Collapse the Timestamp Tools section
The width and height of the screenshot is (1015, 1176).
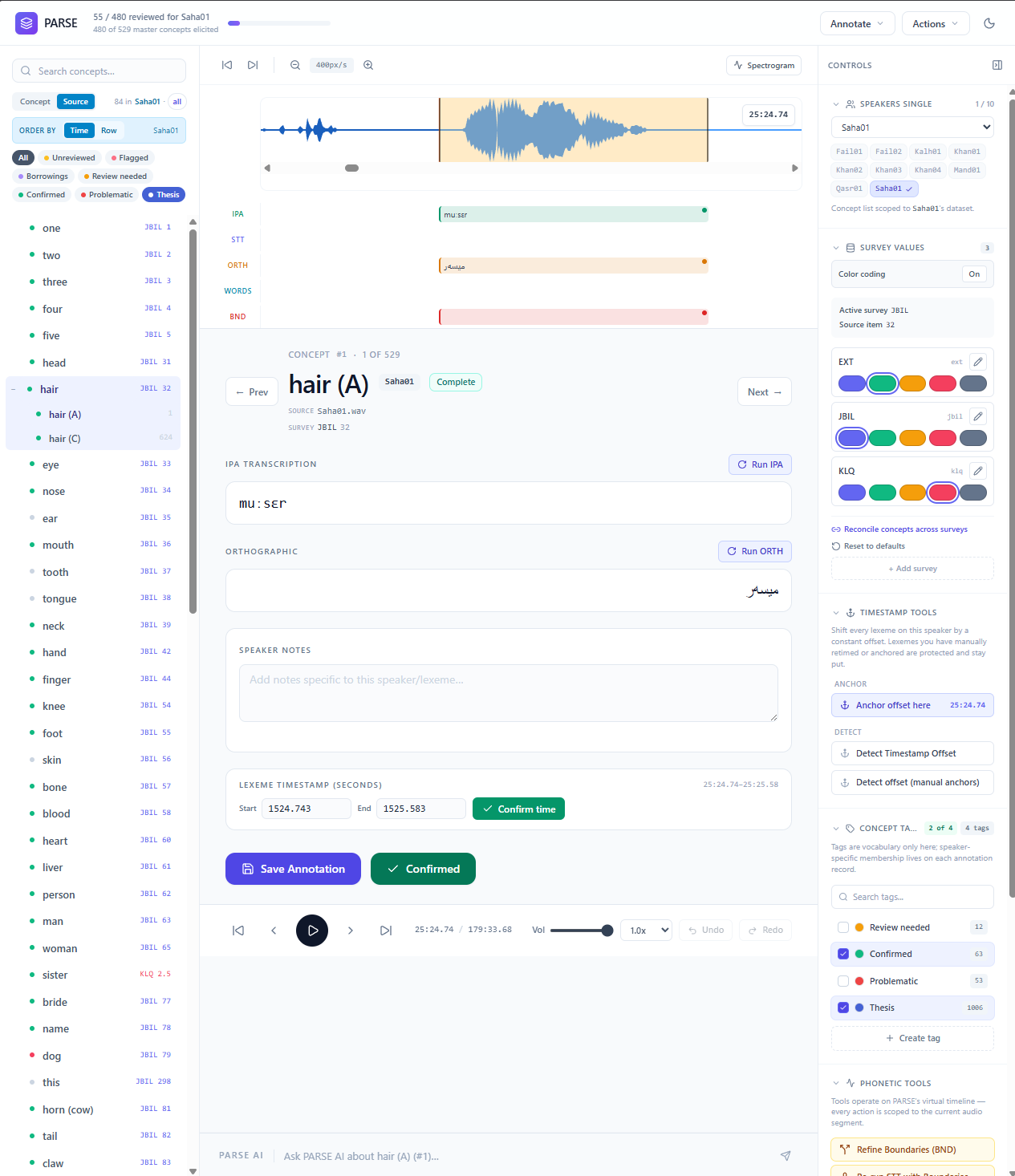(836, 613)
